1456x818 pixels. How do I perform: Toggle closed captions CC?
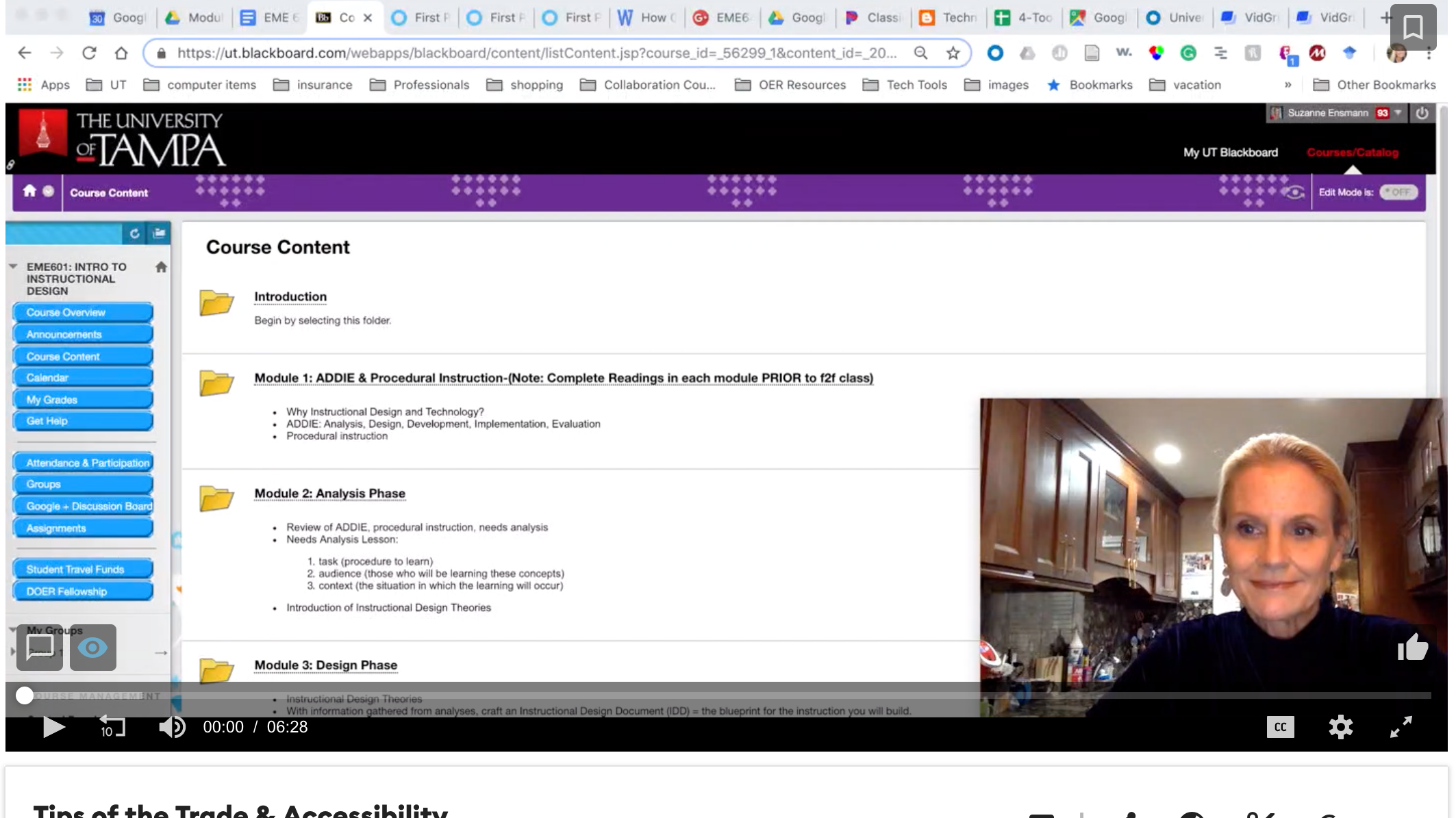click(x=1281, y=727)
